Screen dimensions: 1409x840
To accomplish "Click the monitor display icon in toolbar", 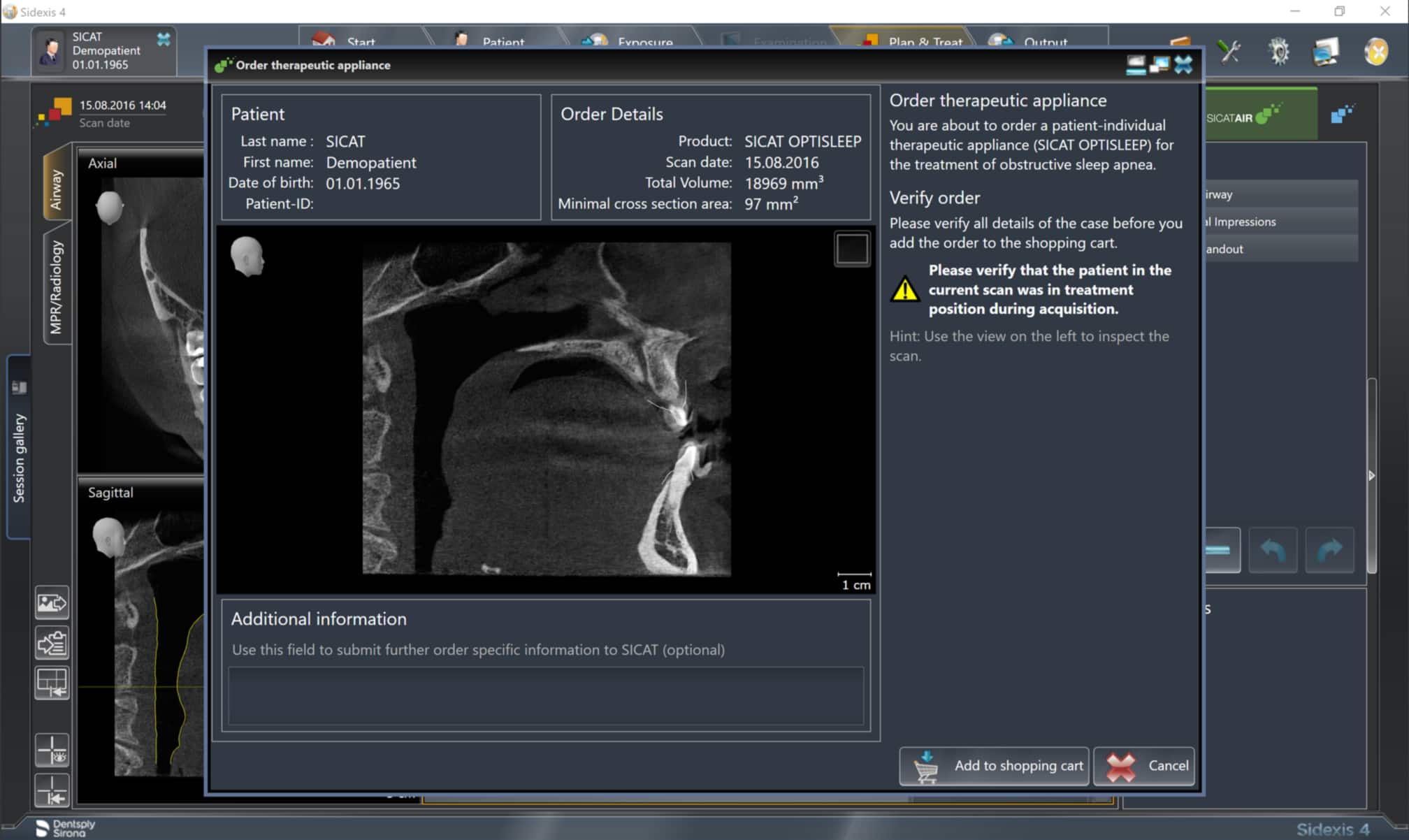I will 1326,51.
